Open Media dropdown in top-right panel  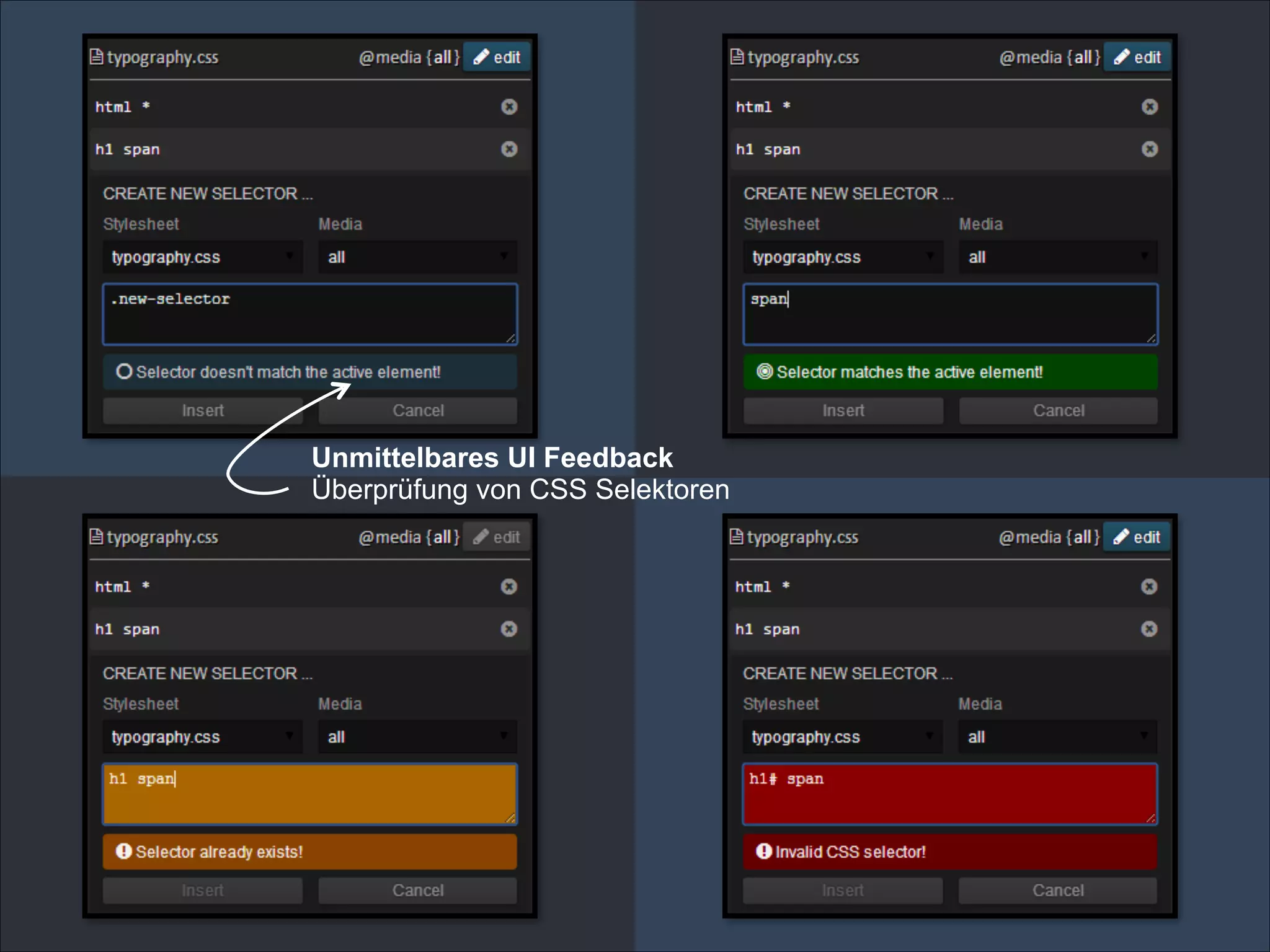point(1059,257)
